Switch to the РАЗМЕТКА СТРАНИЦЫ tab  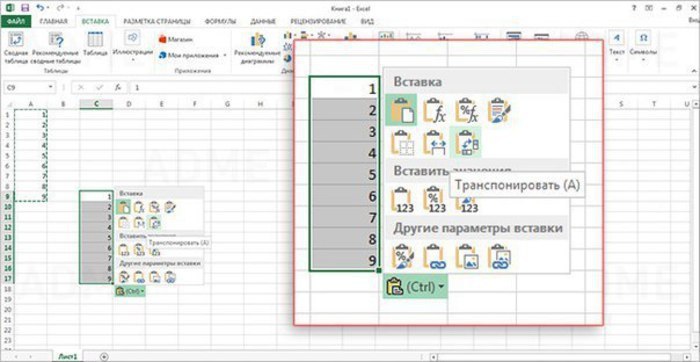(x=157, y=21)
